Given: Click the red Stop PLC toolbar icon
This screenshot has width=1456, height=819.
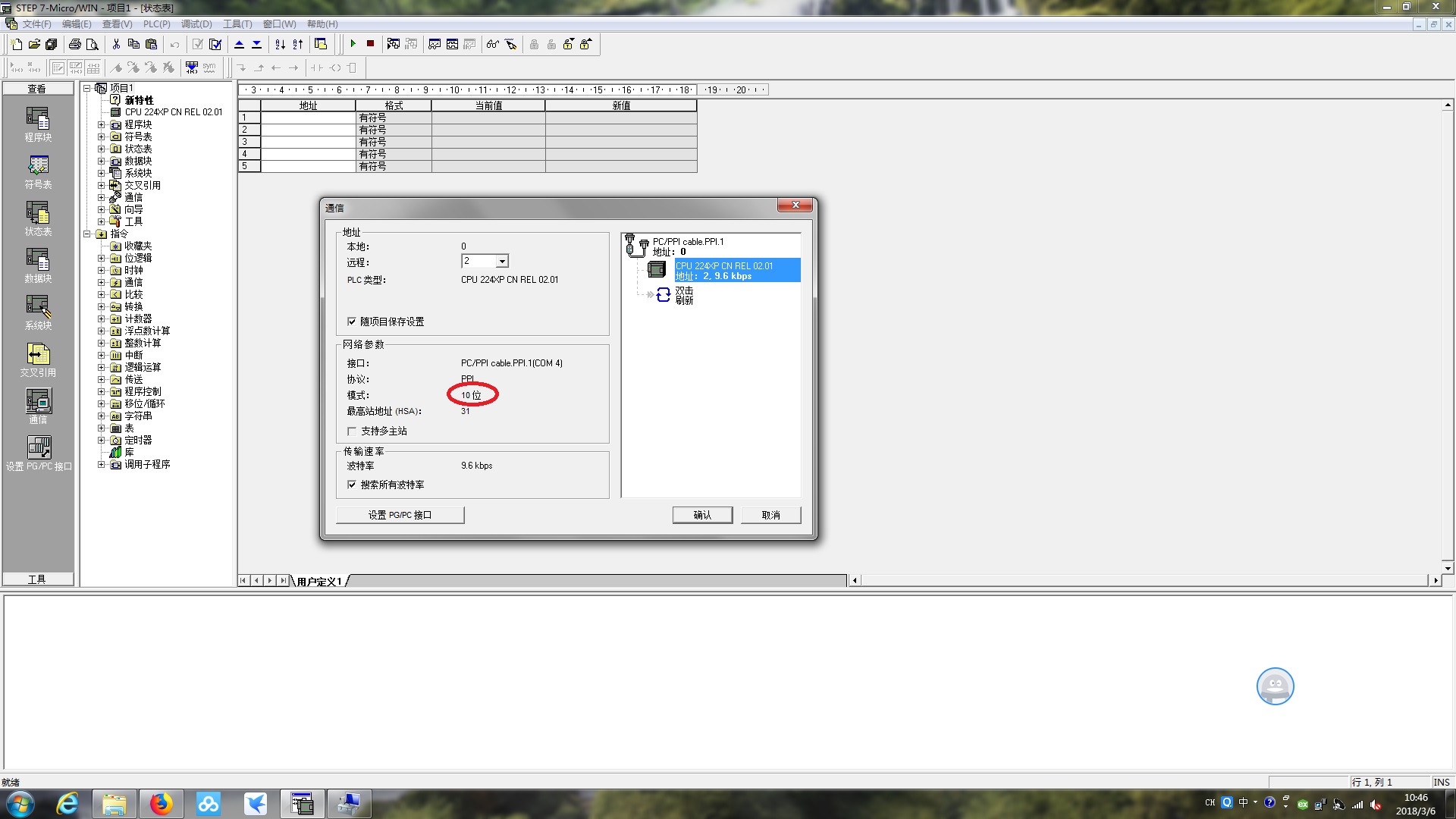Looking at the screenshot, I should 370,44.
